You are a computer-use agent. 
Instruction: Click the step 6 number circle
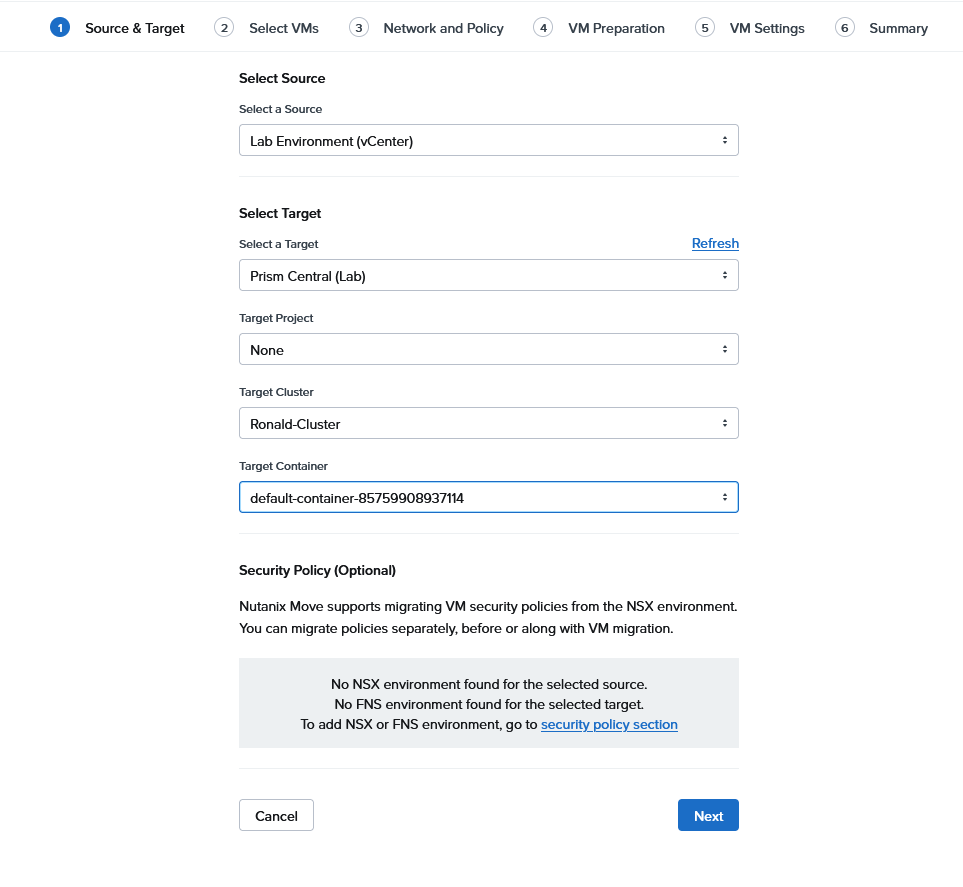click(845, 28)
